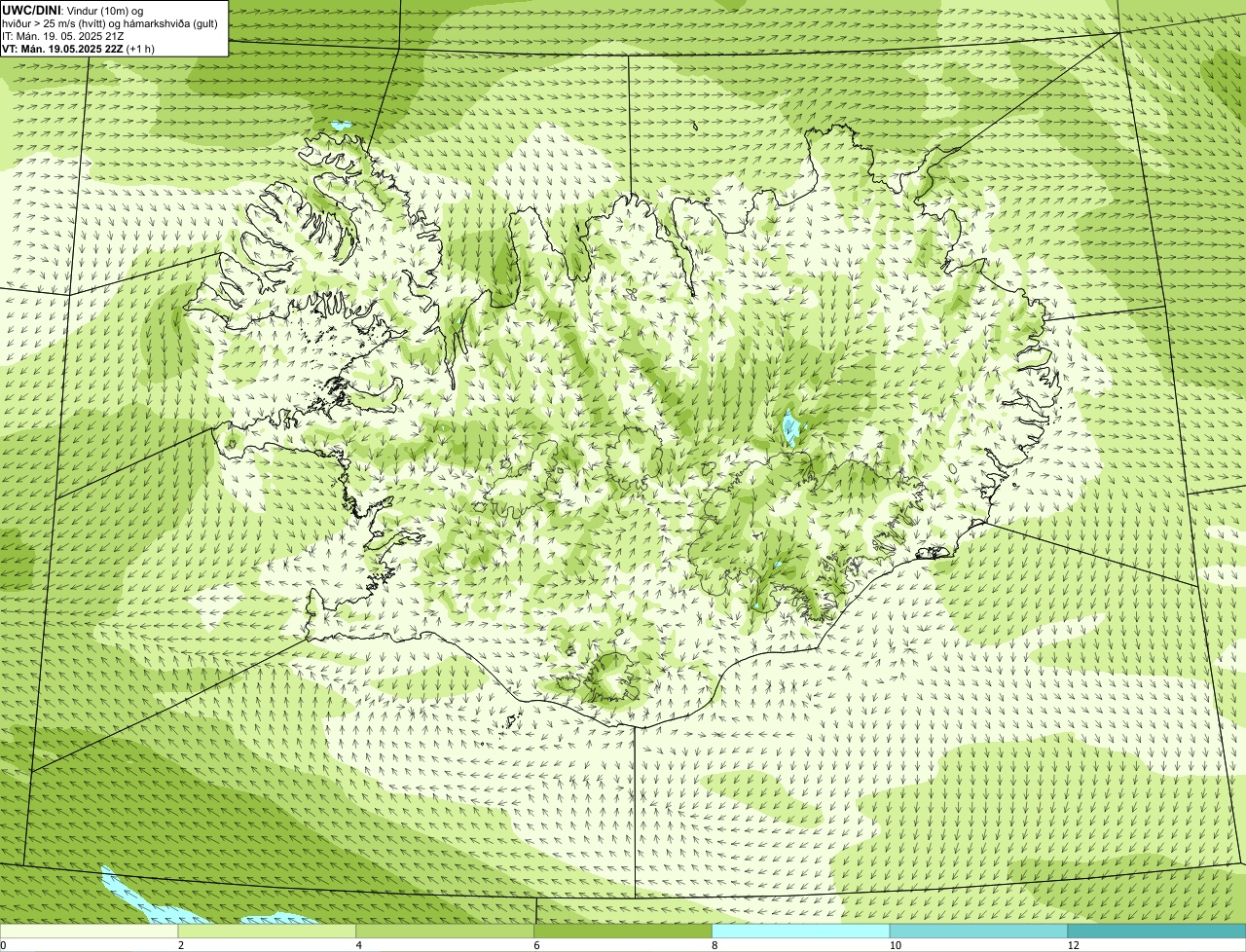Click the color scale label "8"

click(715, 945)
